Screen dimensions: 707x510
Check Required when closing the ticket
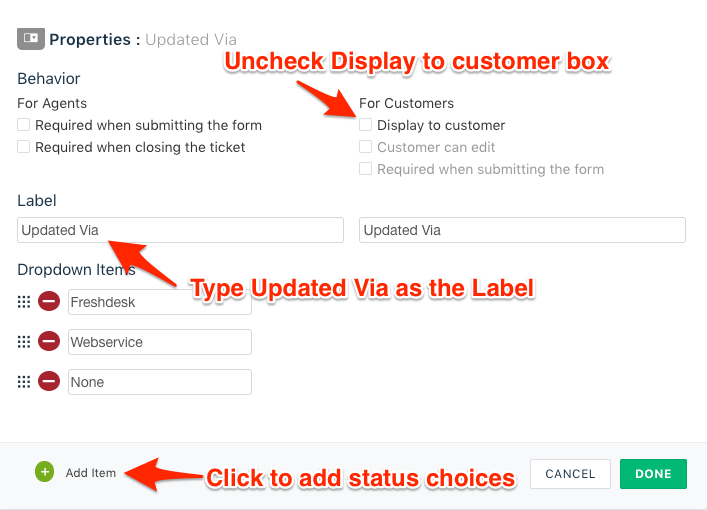coord(23,147)
